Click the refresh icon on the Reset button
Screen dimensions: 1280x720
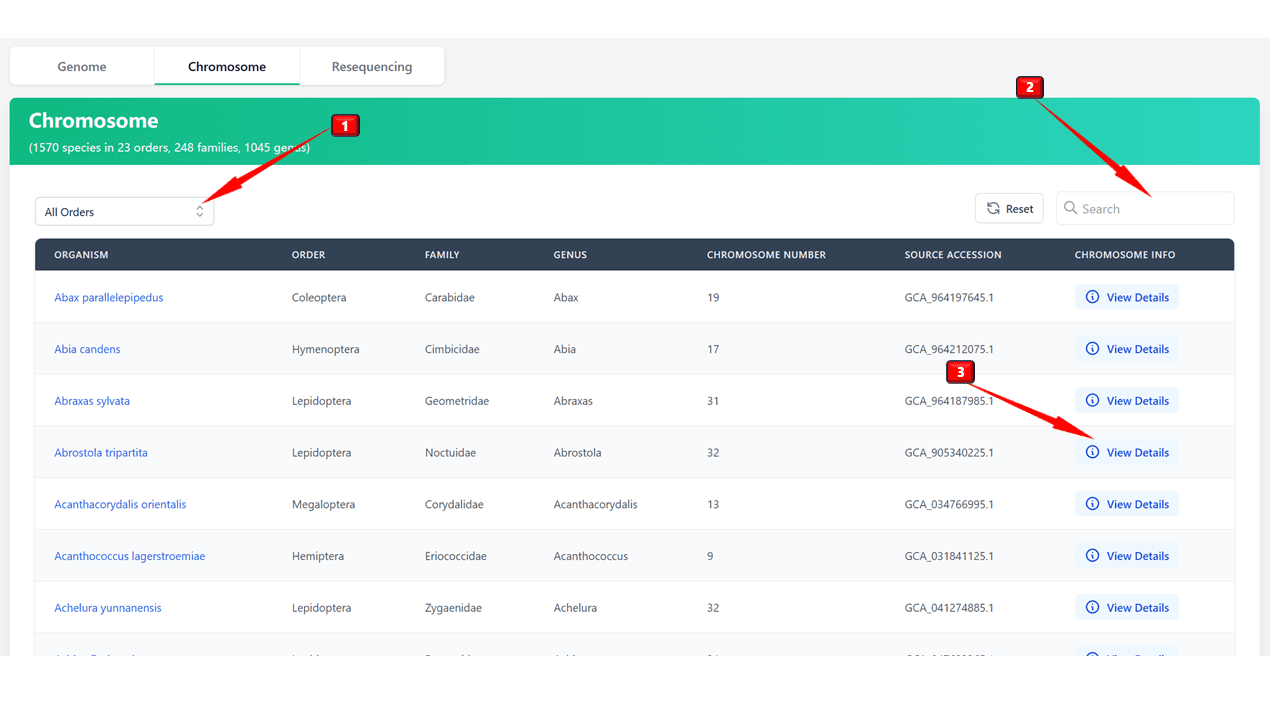pos(993,209)
